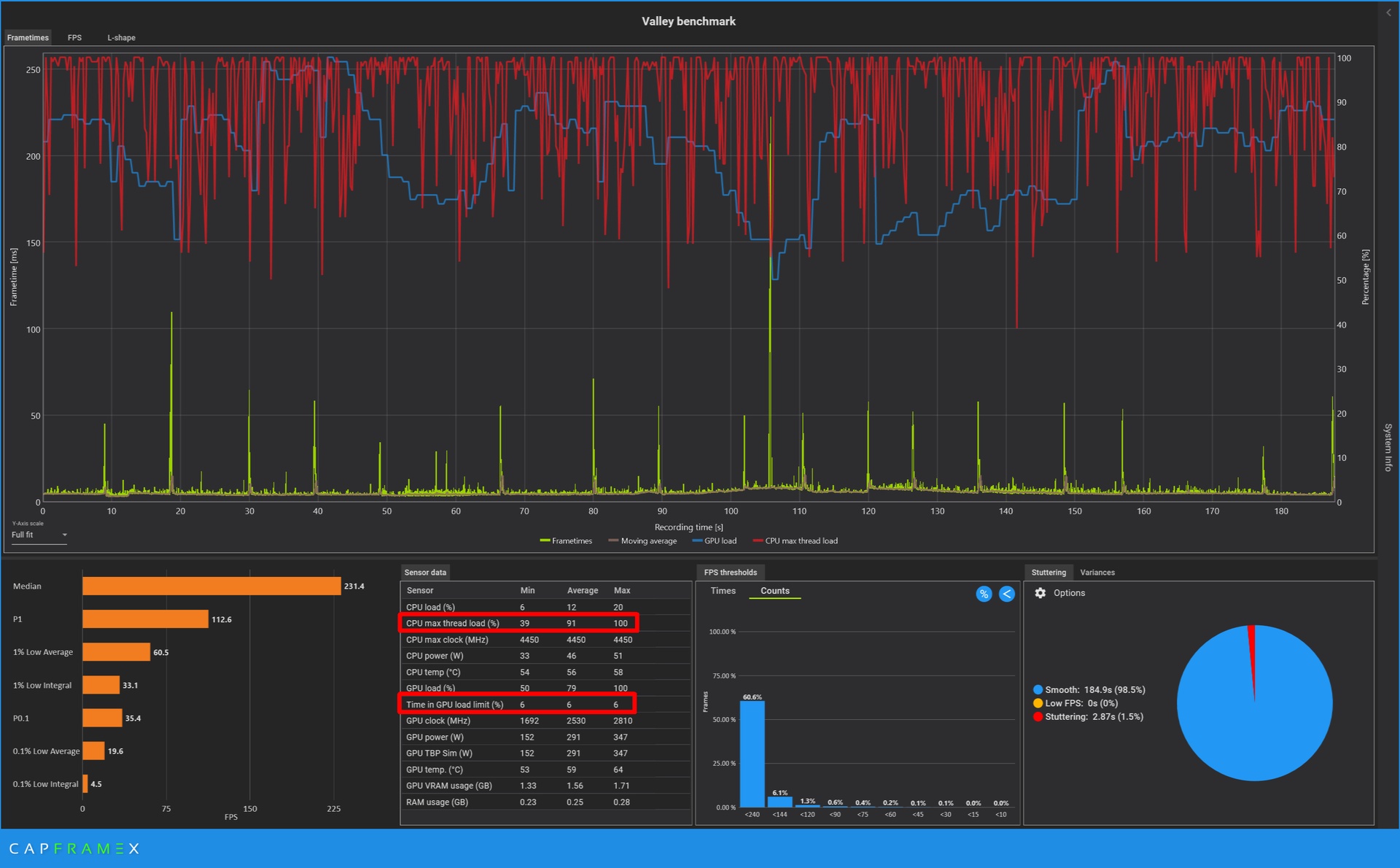The width and height of the screenshot is (1400, 868).
Task: Click the Smooth legend entry
Action: [x=1089, y=689]
